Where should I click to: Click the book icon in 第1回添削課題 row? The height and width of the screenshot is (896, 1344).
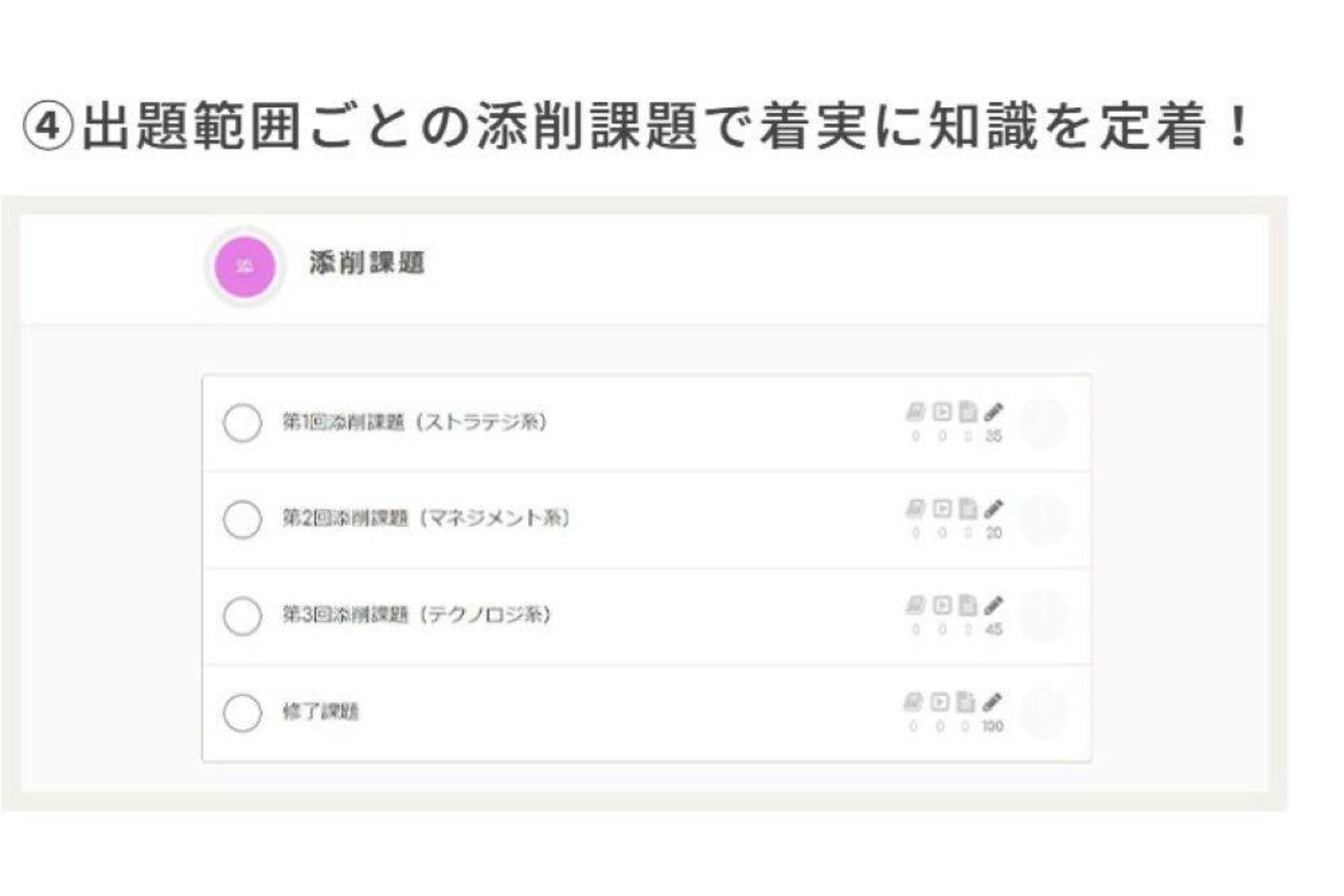(916, 412)
